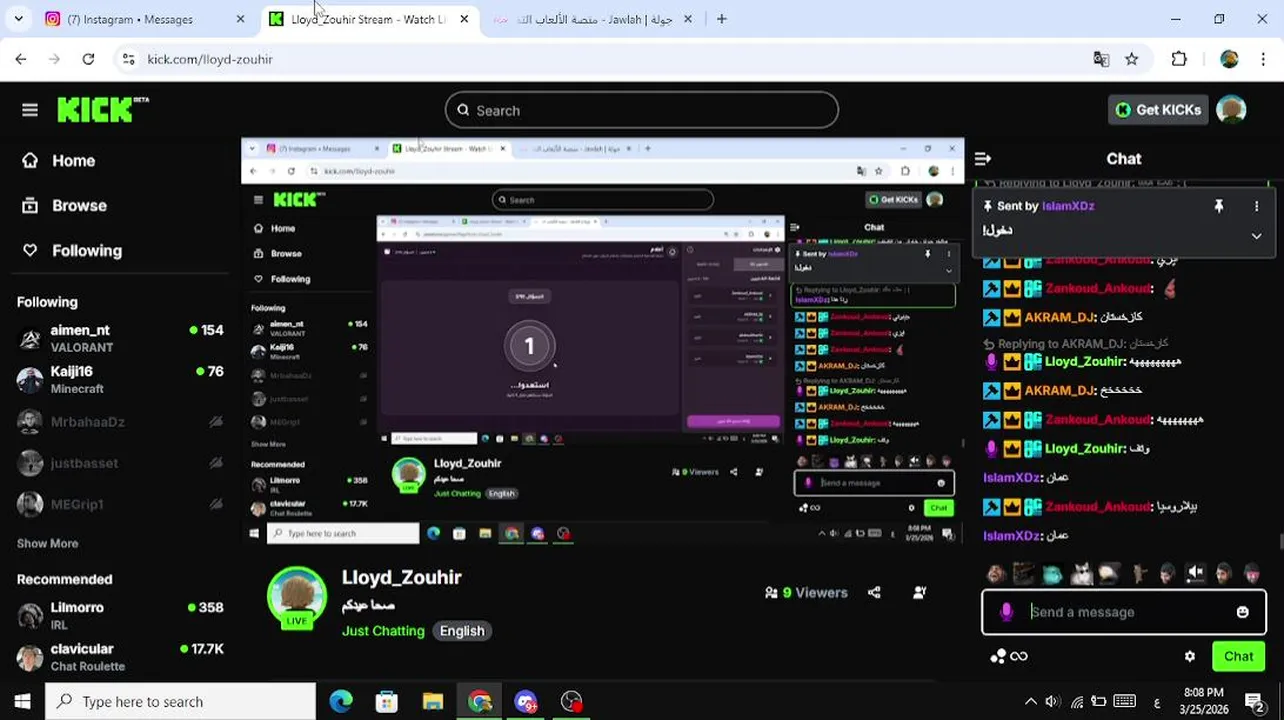Viewport: 1284px width, 720px height.
Task: Open Chrome three-dot menu
Action: (1263, 59)
